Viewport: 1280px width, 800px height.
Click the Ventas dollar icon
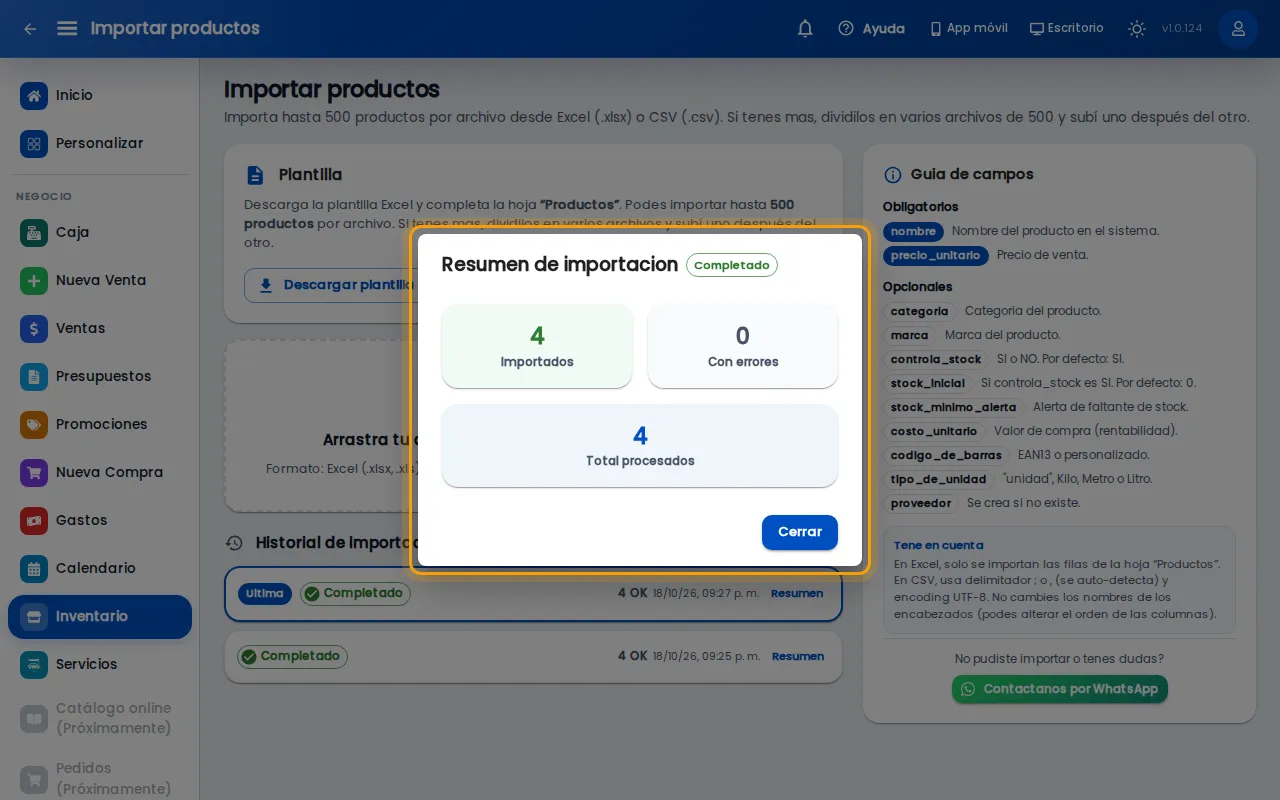coord(34,328)
